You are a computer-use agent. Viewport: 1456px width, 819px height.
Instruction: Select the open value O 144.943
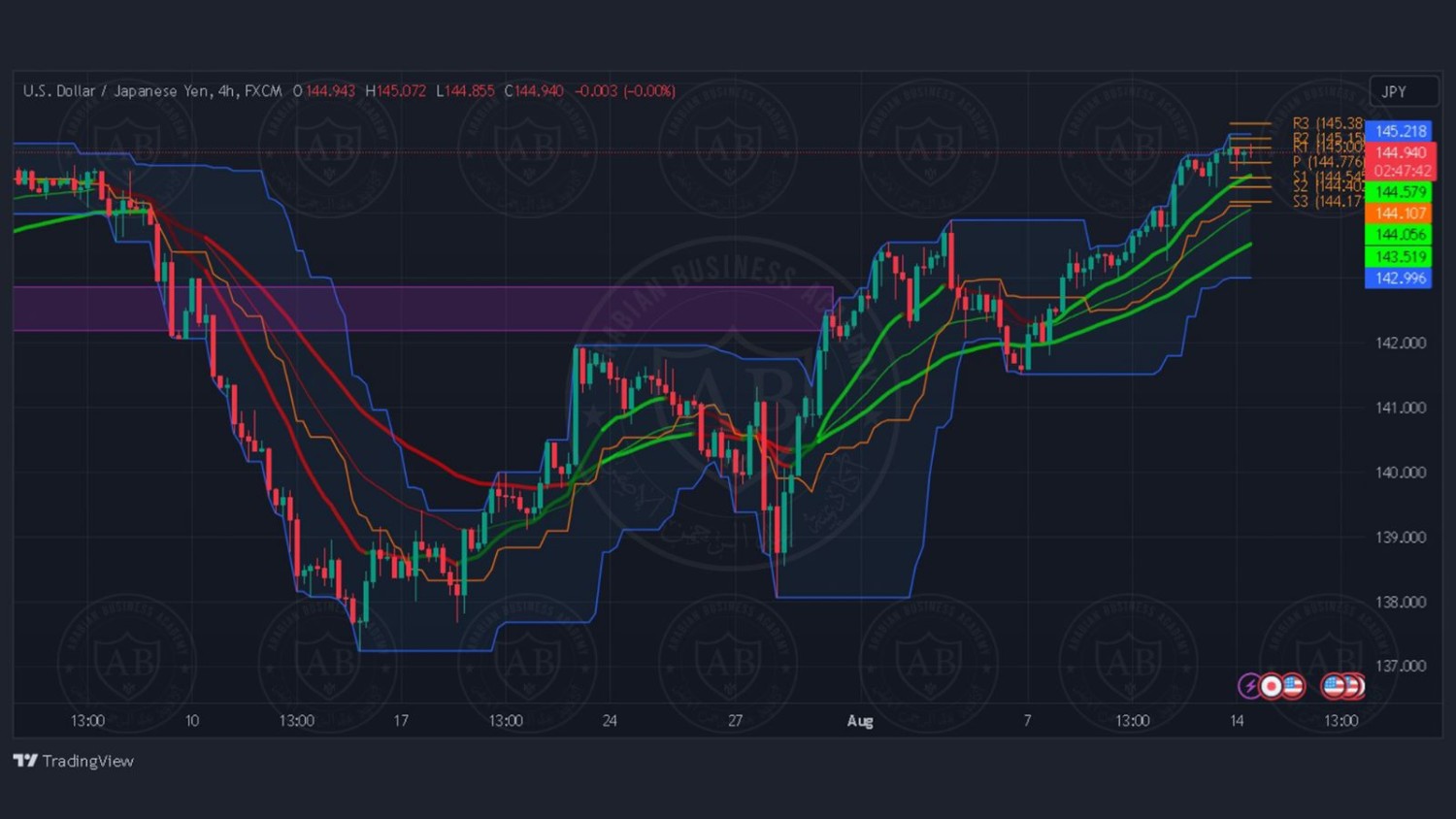324,91
